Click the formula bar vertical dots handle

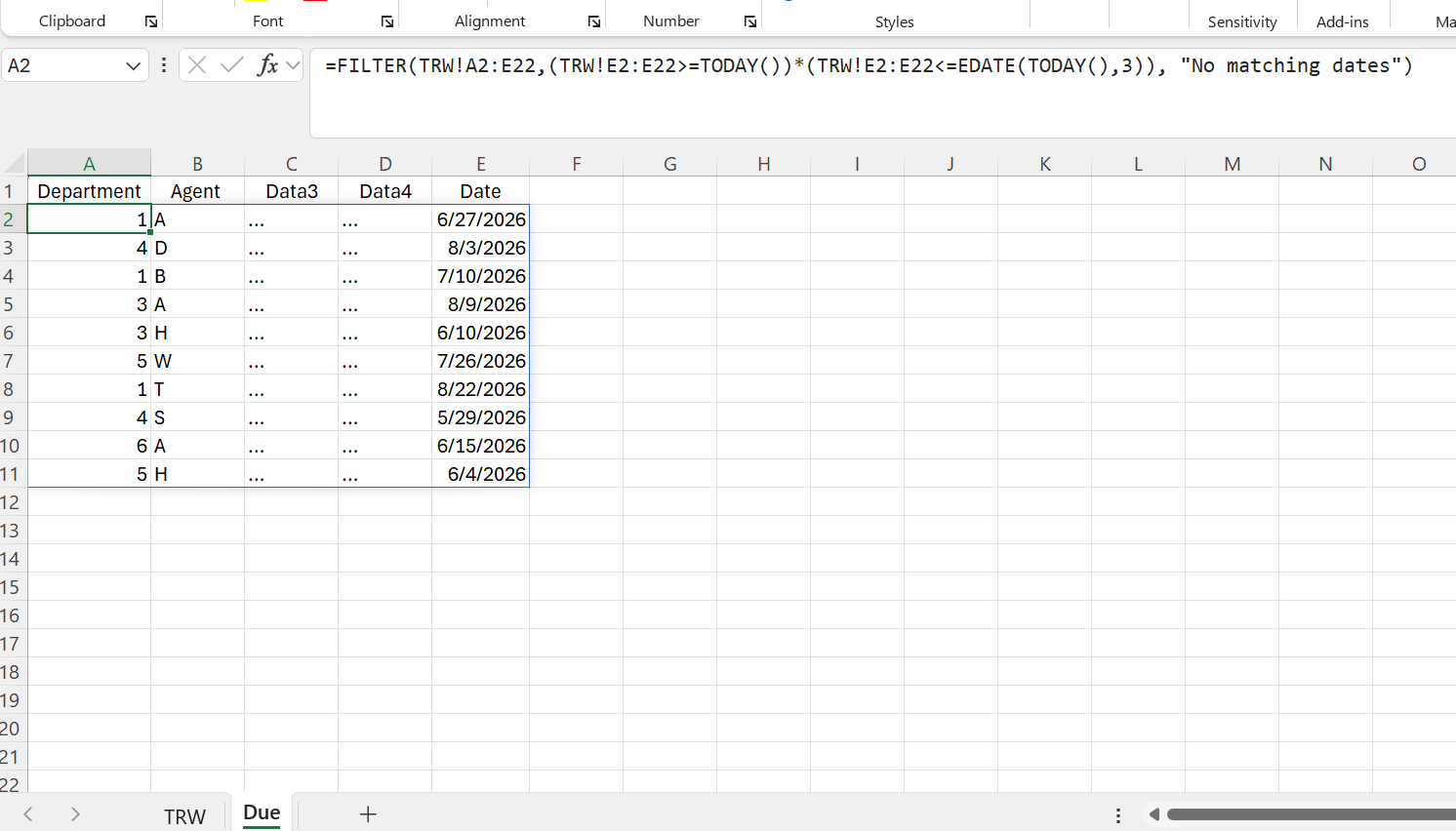164,65
